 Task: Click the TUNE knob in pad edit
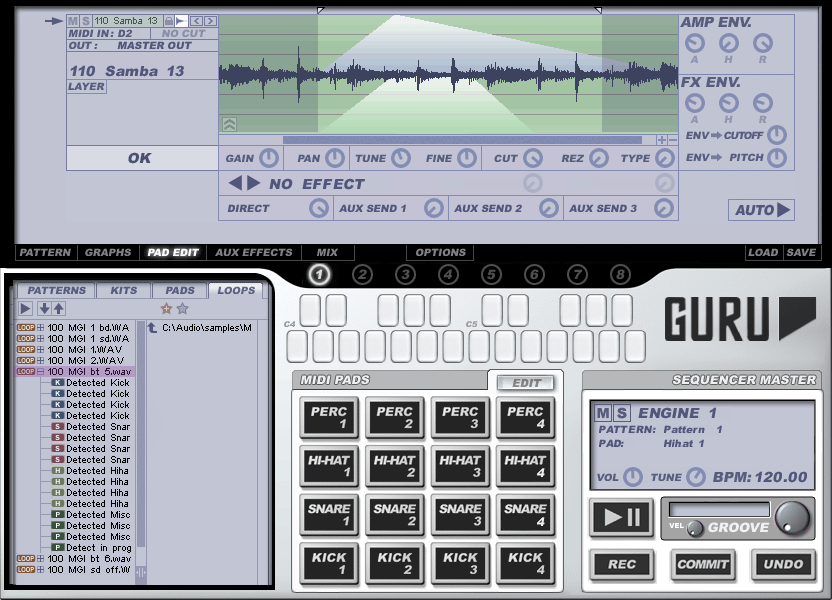click(401, 158)
